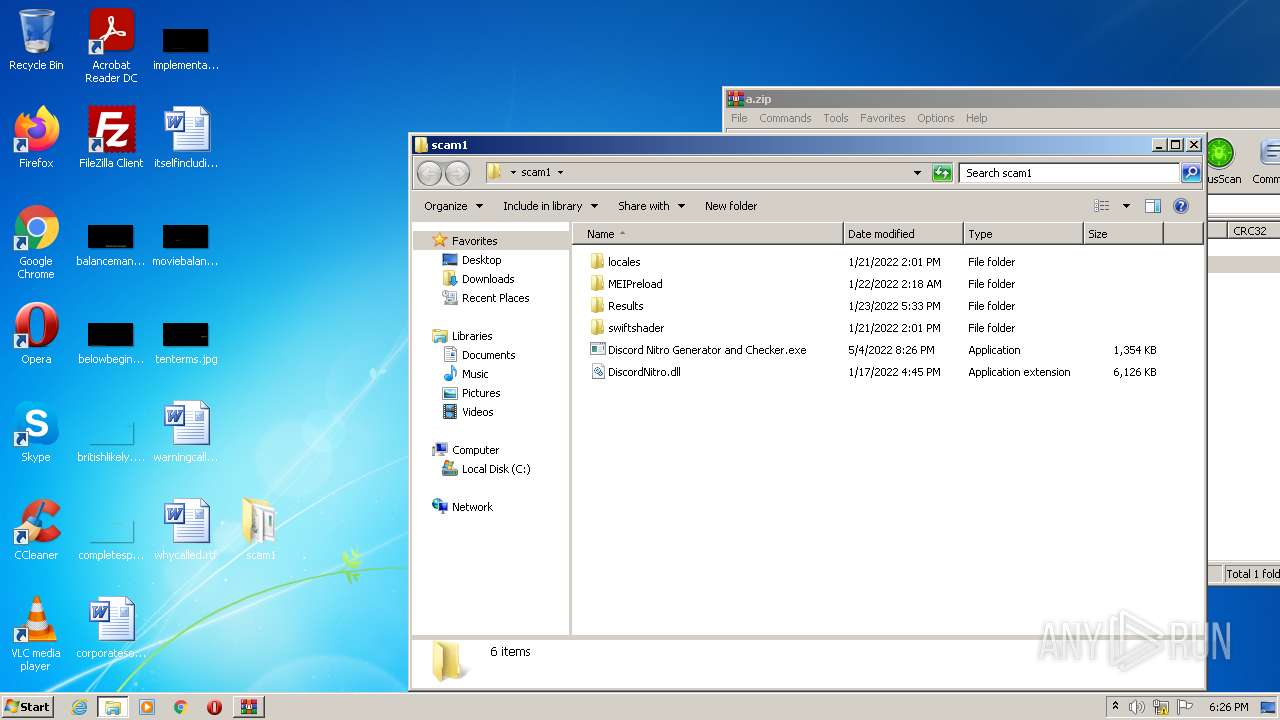
Task: Click Windows Explorer taskbar button
Action: tap(113, 707)
